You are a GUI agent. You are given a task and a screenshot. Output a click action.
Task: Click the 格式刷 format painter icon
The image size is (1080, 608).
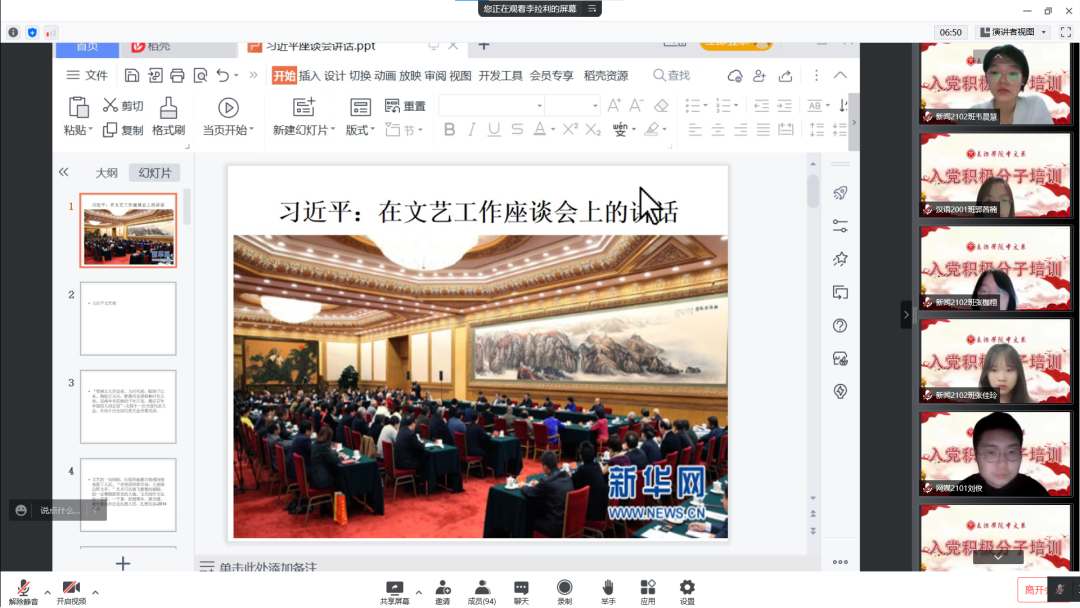[x=168, y=107]
